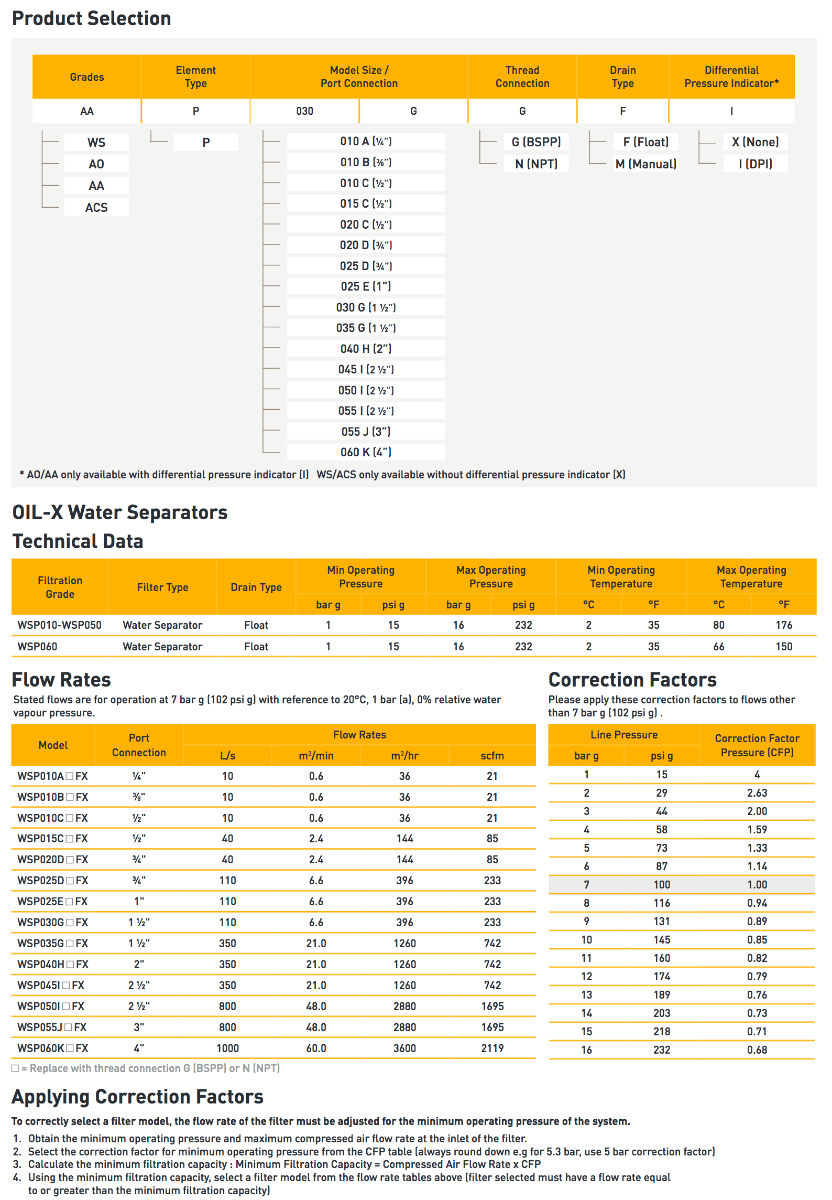Select the WS grade option

pos(96,142)
